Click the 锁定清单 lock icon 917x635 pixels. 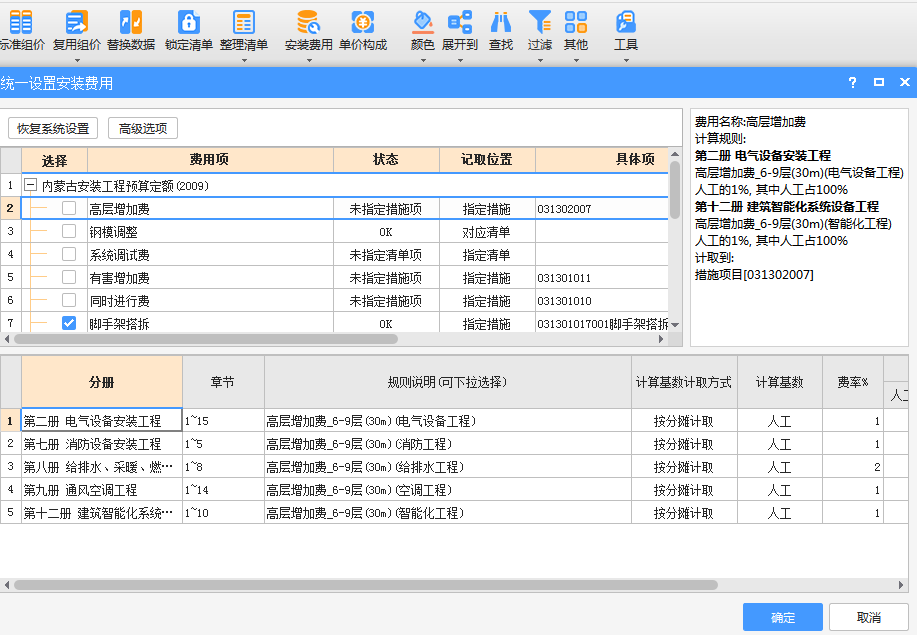point(188,22)
